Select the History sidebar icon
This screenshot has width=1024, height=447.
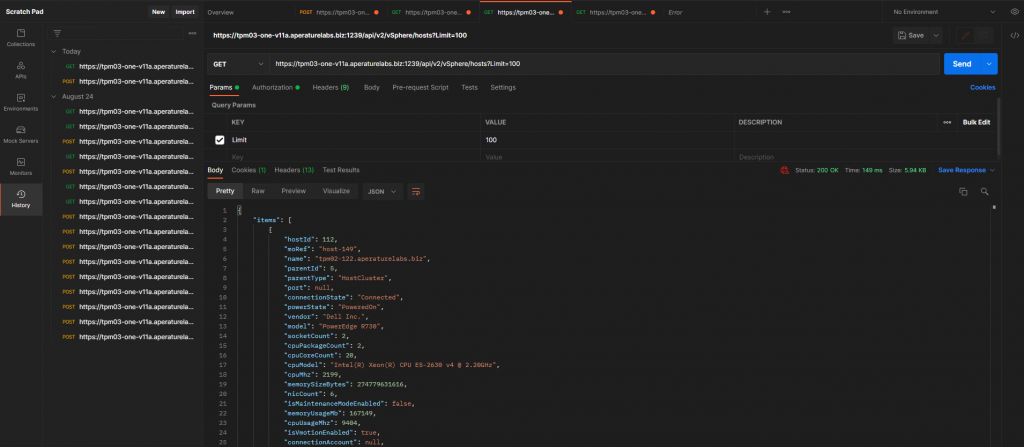[x=21, y=199]
